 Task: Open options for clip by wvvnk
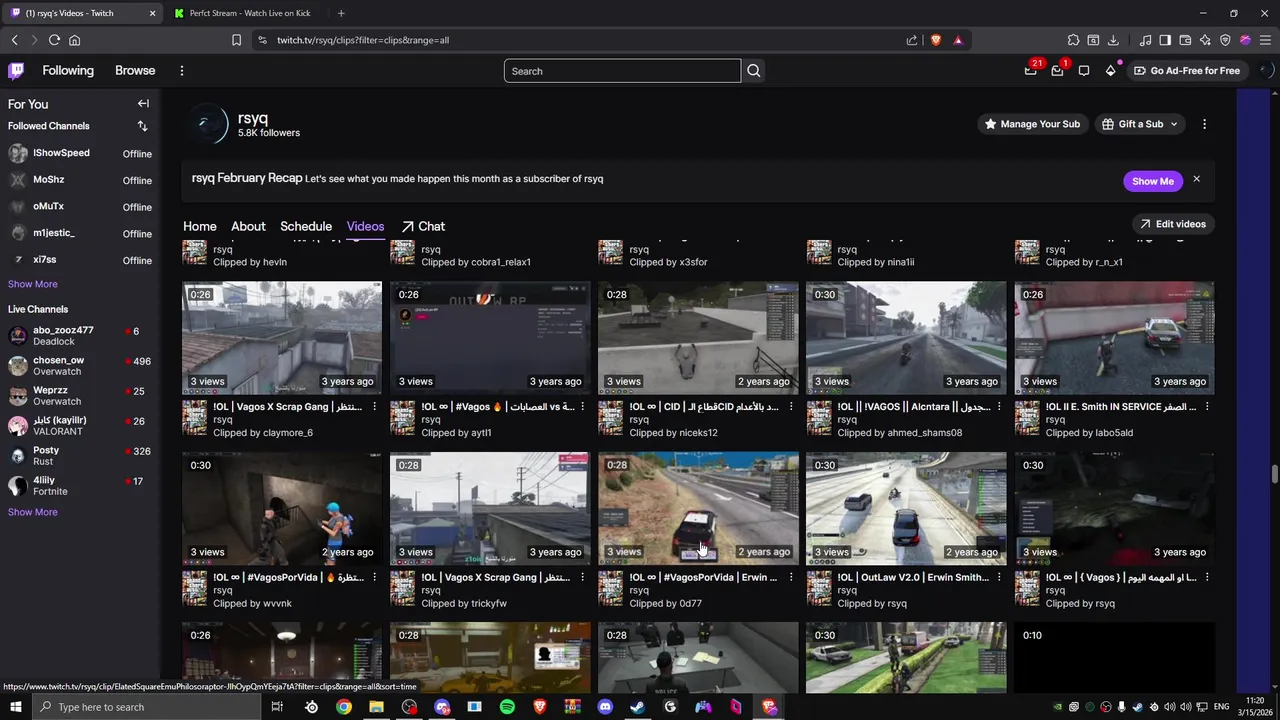375,577
